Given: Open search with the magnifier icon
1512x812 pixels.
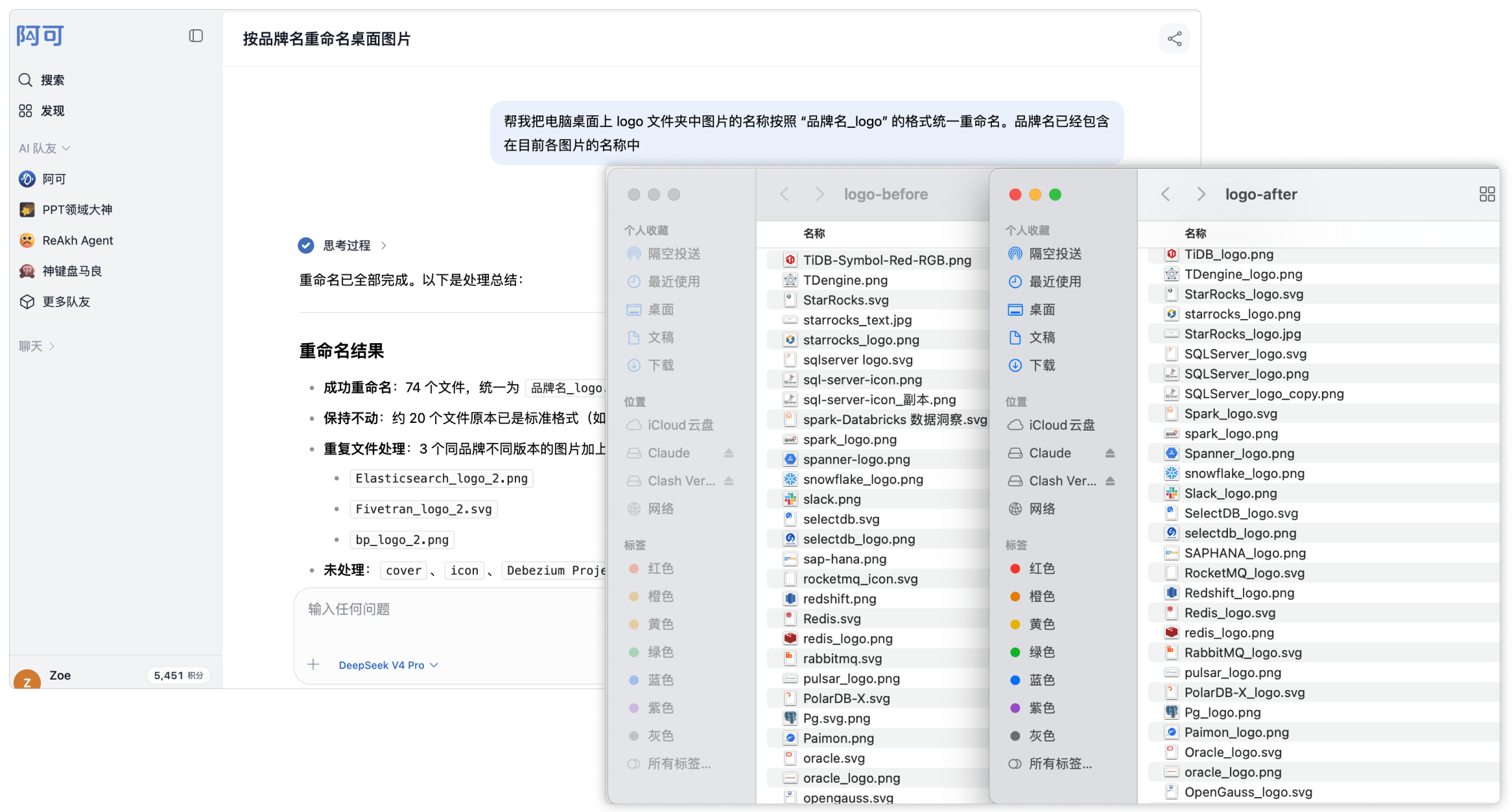Looking at the screenshot, I should [25, 80].
